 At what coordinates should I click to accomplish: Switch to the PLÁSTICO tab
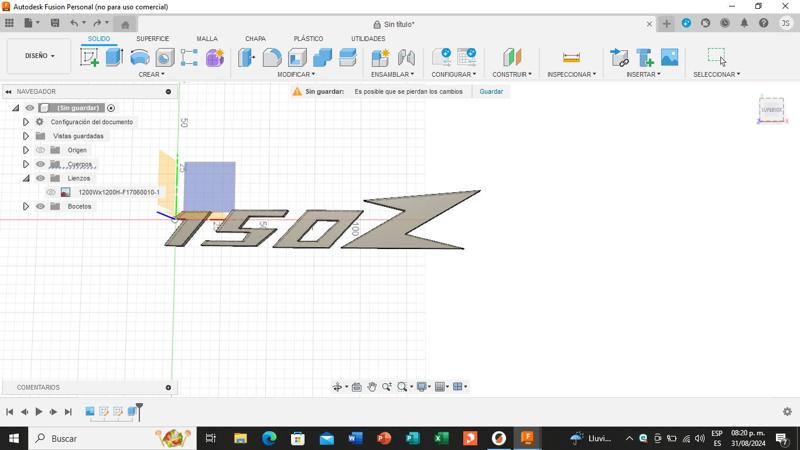coord(308,39)
